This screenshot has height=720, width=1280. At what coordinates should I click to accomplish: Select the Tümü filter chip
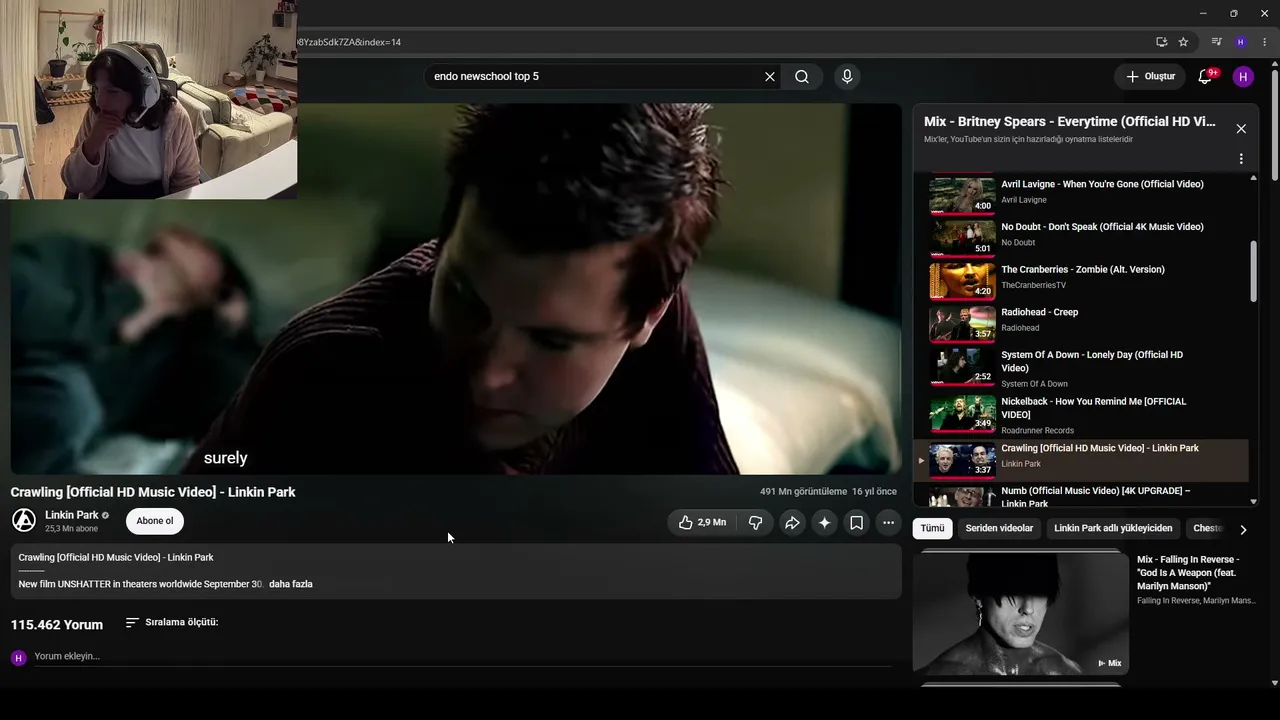pos(932,528)
